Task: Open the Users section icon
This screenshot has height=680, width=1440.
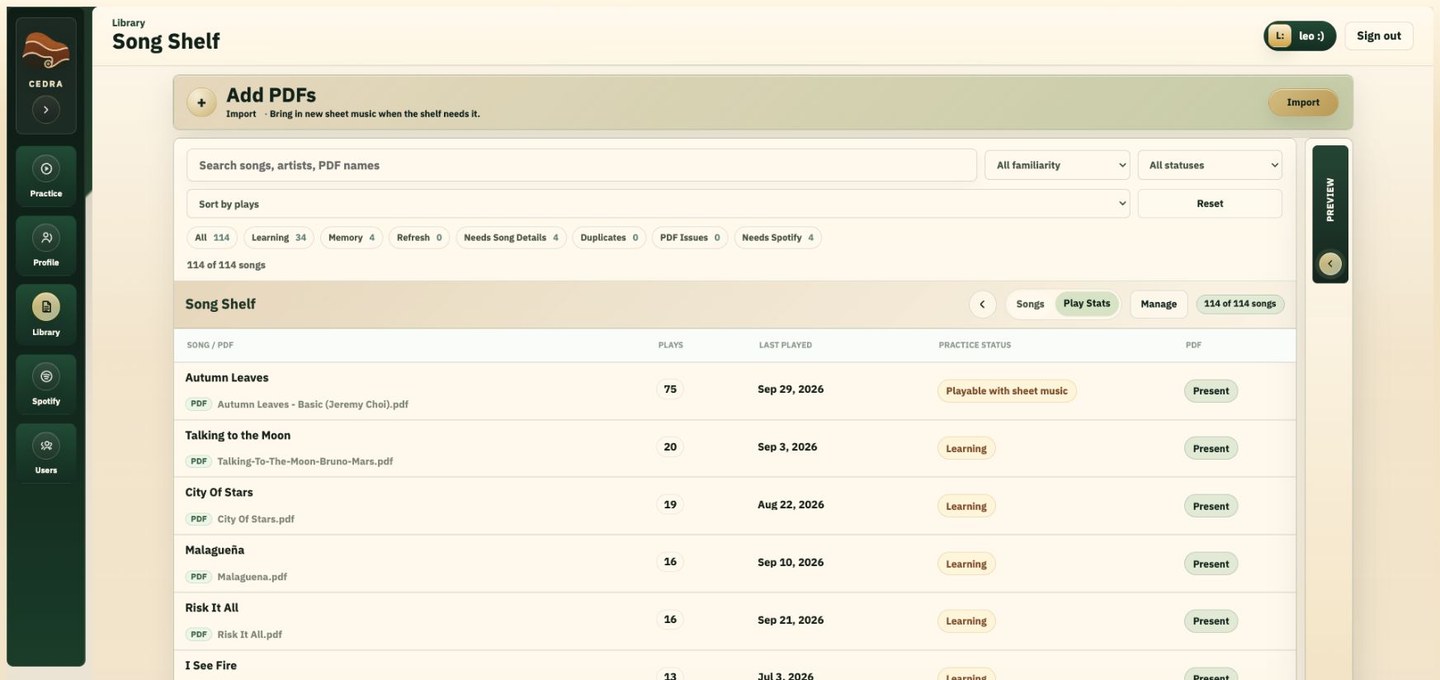Action: (46, 445)
